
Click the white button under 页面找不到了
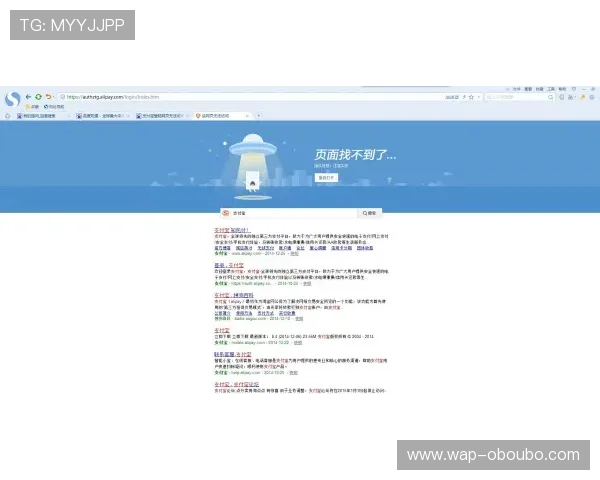coord(326,178)
